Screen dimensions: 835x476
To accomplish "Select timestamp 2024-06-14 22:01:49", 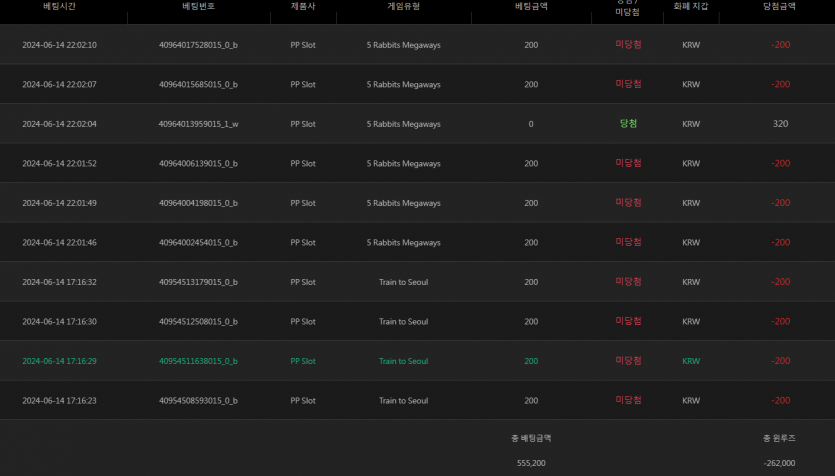I will pos(60,203).
